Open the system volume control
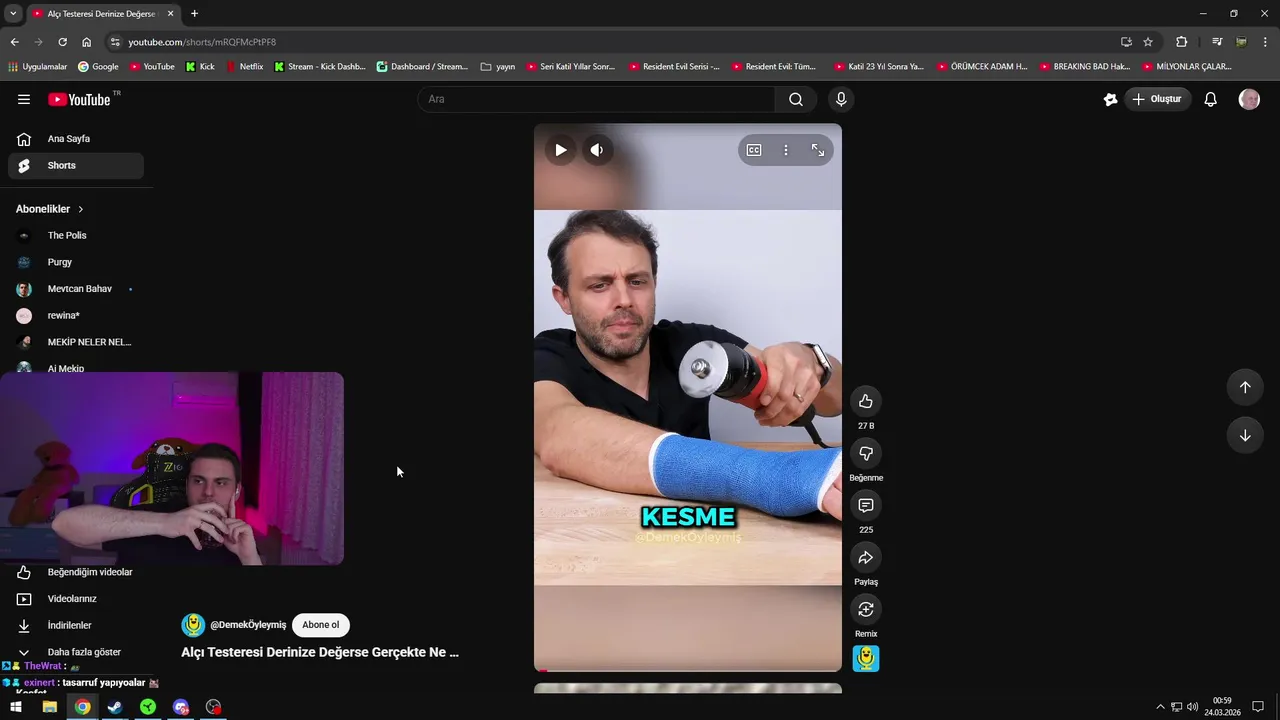 1192,707
